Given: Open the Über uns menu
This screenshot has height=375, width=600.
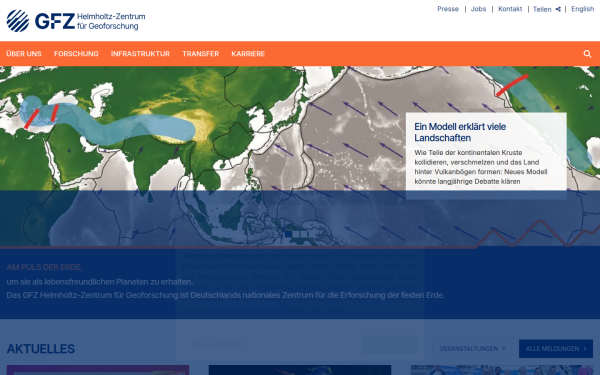Looking at the screenshot, I should [24, 54].
